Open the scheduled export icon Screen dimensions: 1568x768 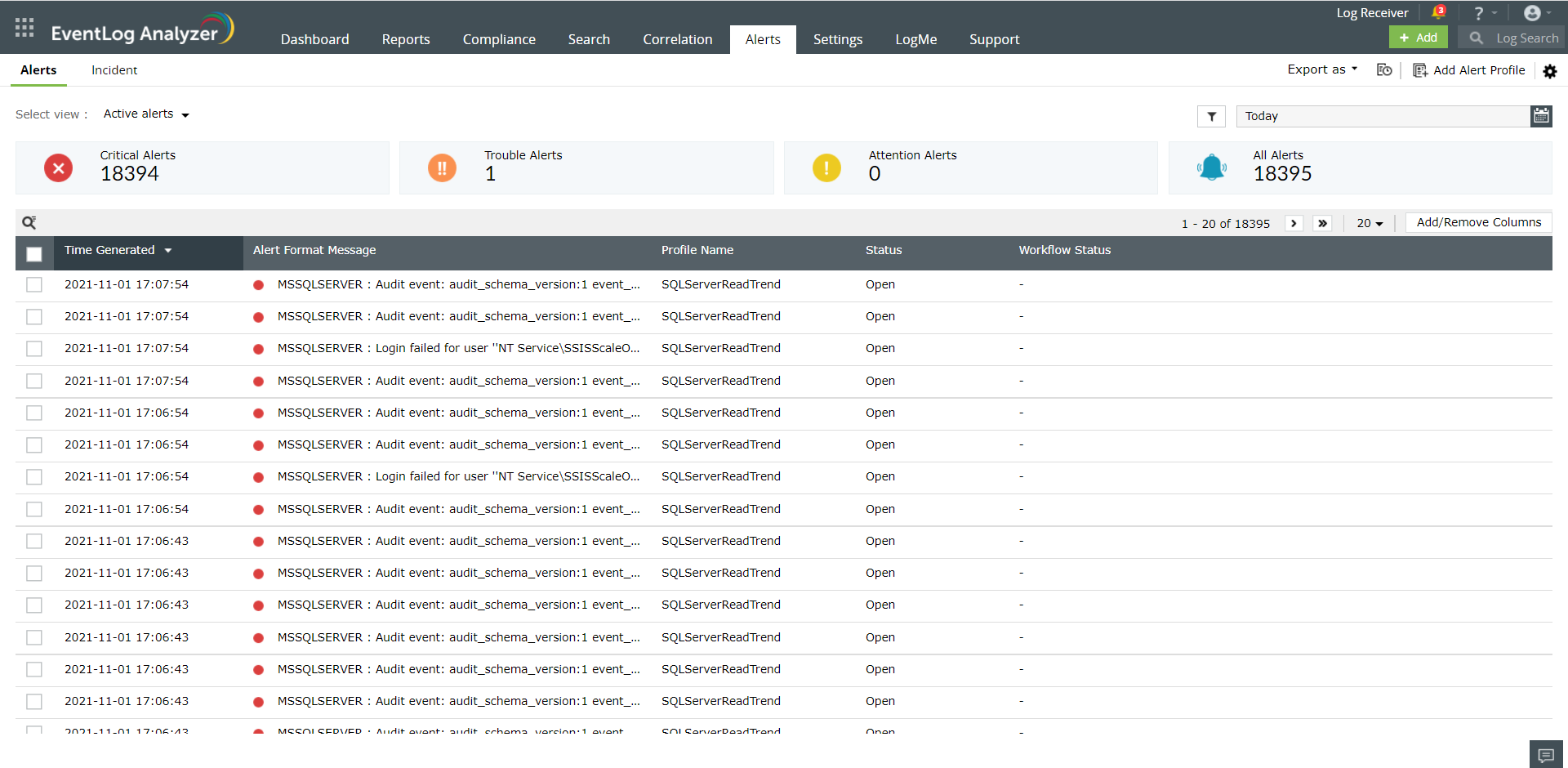click(x=1384, y=70)
